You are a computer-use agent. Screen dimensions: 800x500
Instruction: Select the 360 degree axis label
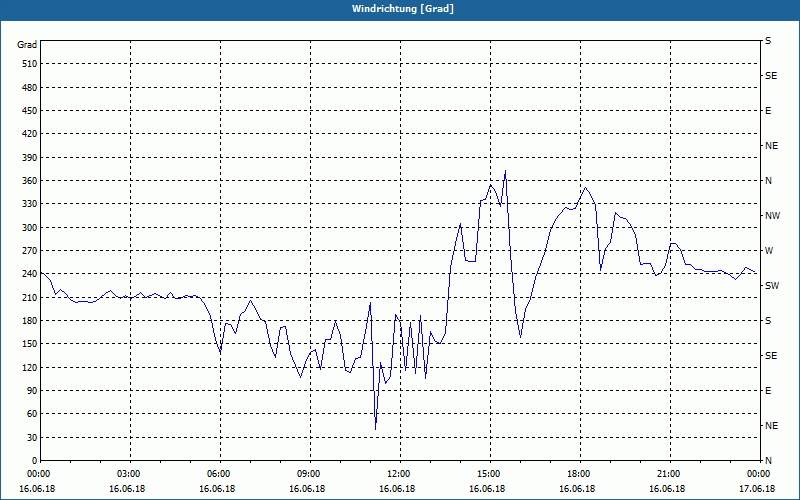pos(30,181)
